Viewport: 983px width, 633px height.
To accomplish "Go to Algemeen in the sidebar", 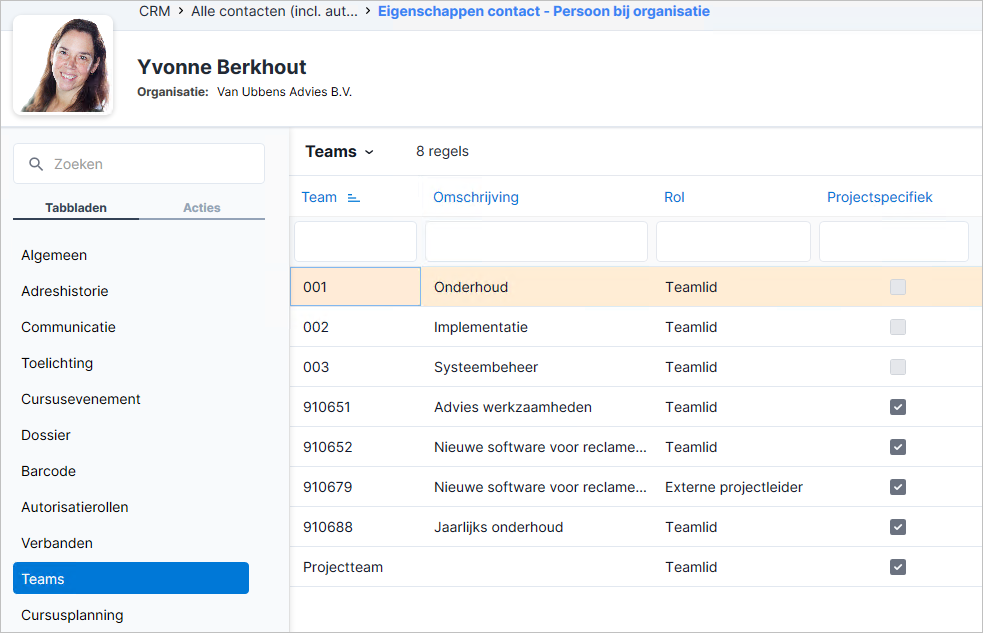I will [54, 255].
